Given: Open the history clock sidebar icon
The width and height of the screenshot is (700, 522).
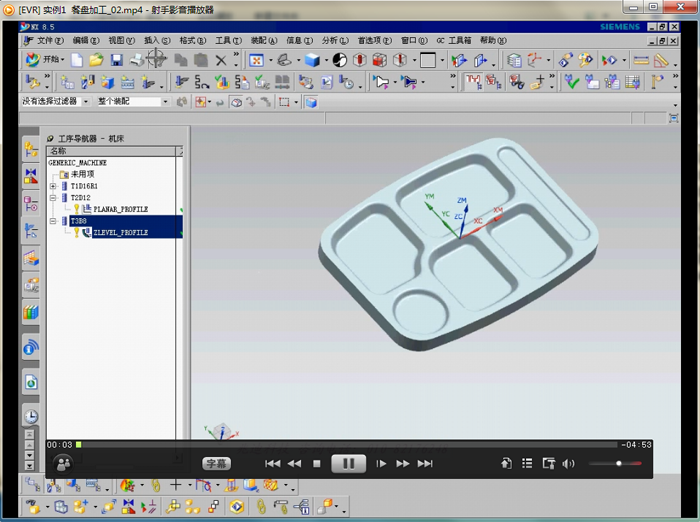Looking at the screenshot, I should pos(31,416).
